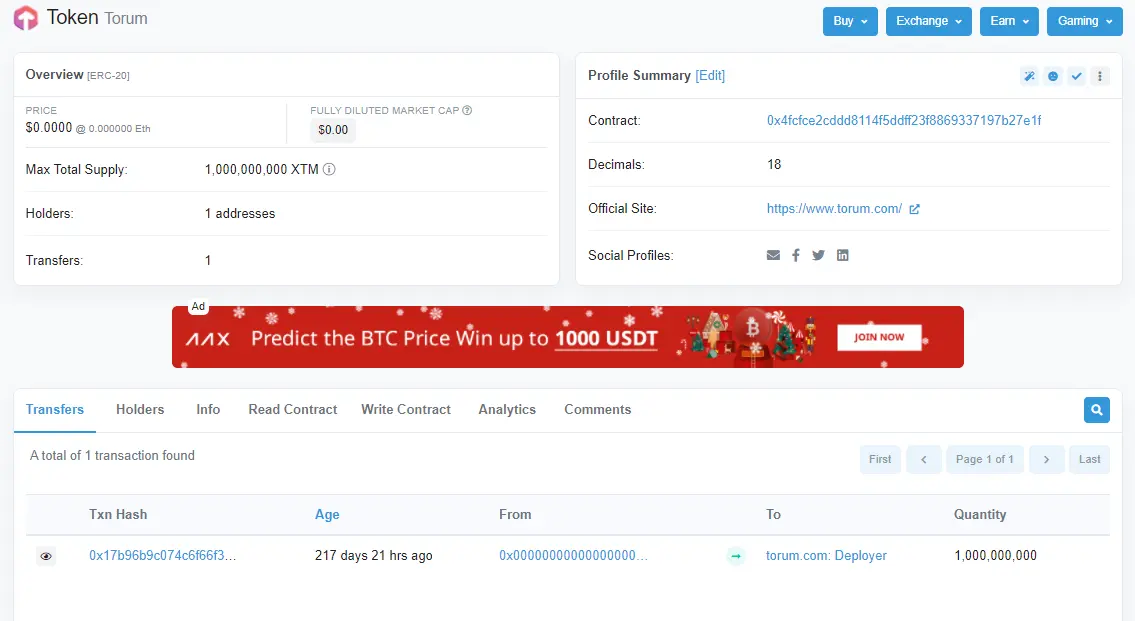Switch to the Holders tab
Image resolution: width=1135 pixels, height=621 pixels.
140,410
